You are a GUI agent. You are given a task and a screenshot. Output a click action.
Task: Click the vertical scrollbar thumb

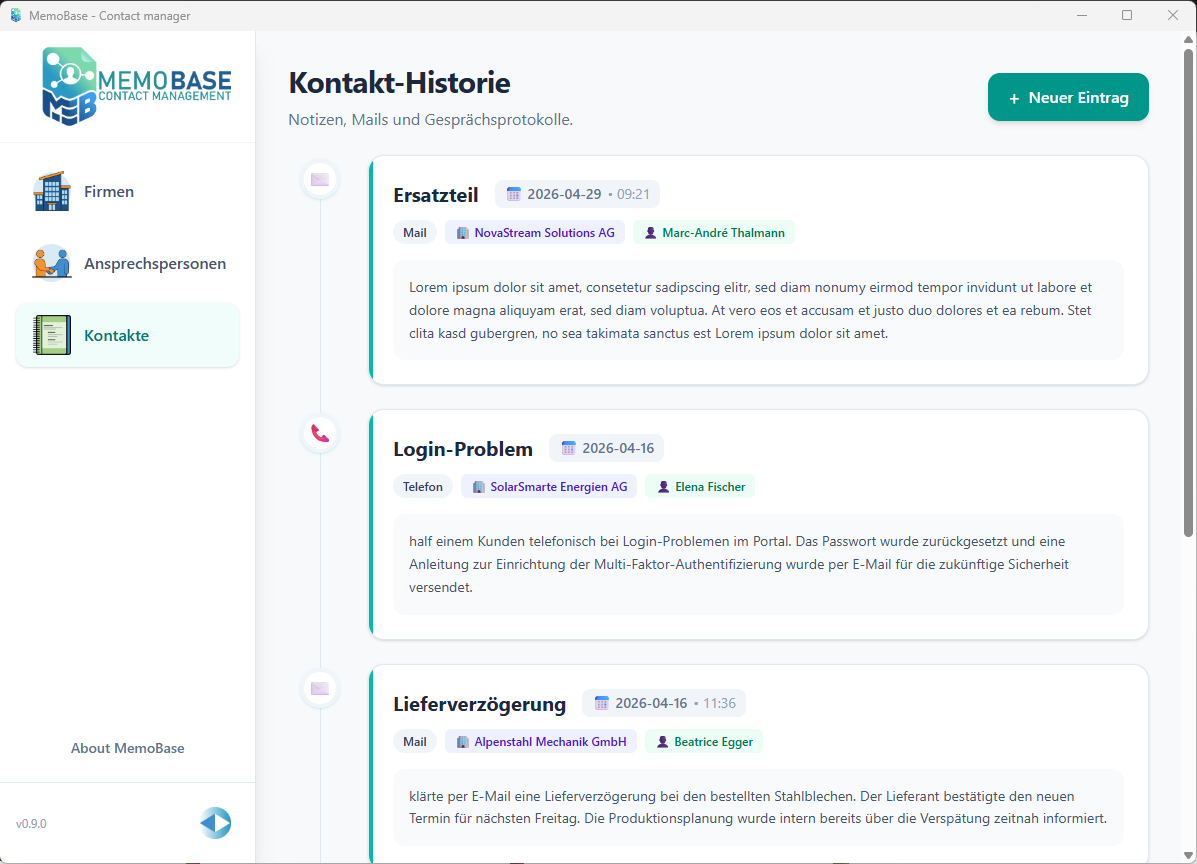(x=1189, y=292)
